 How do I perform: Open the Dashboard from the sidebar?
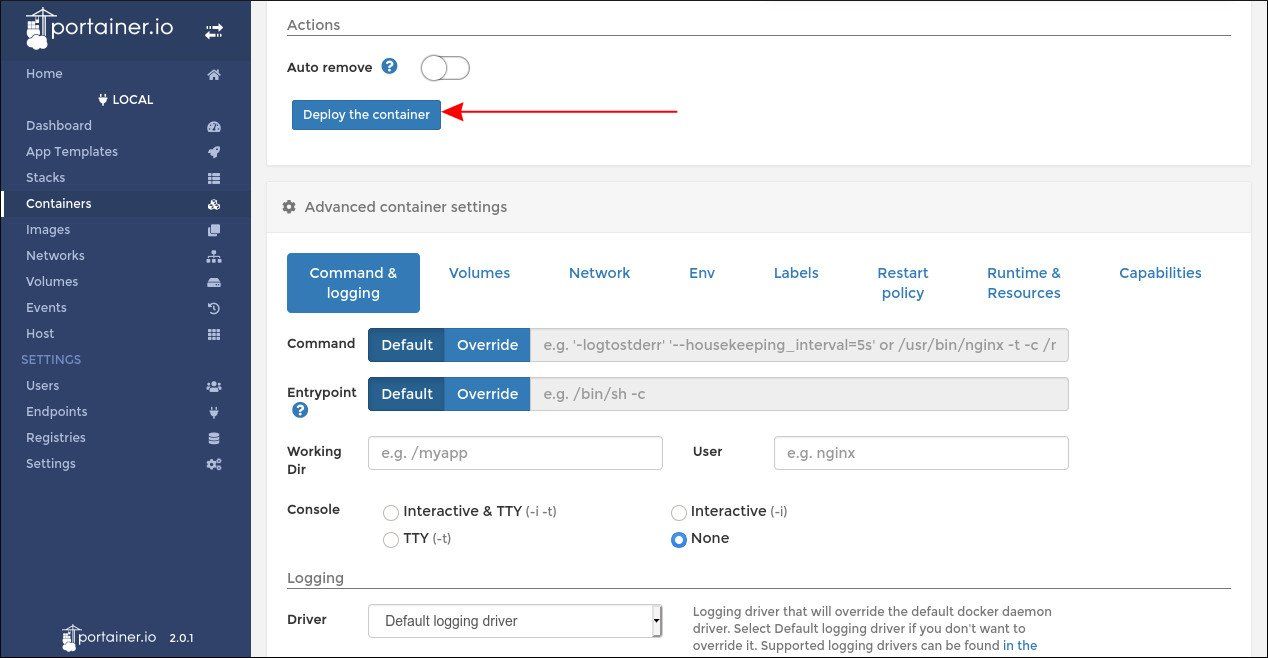pyautogui.click(x=213, y=125)
